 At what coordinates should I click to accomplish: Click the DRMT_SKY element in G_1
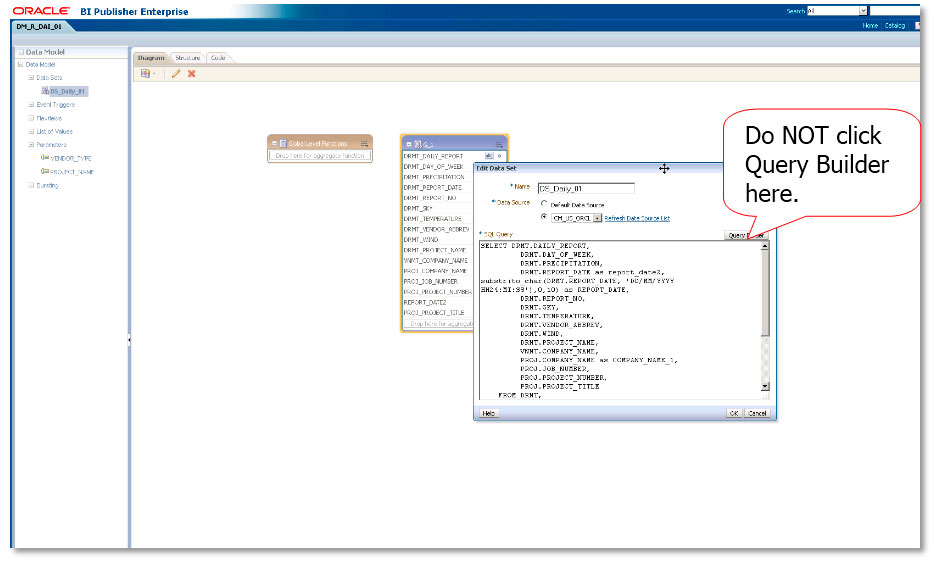point(418,208)
